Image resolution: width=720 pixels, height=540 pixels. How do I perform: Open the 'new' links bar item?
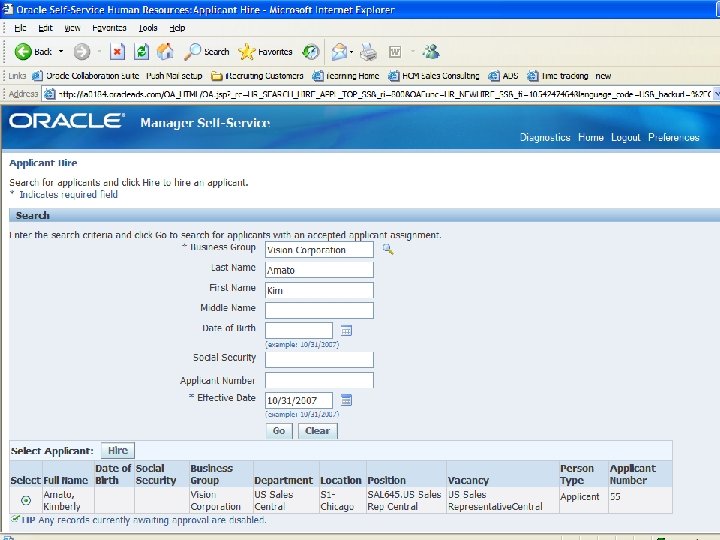click(603, 76)
